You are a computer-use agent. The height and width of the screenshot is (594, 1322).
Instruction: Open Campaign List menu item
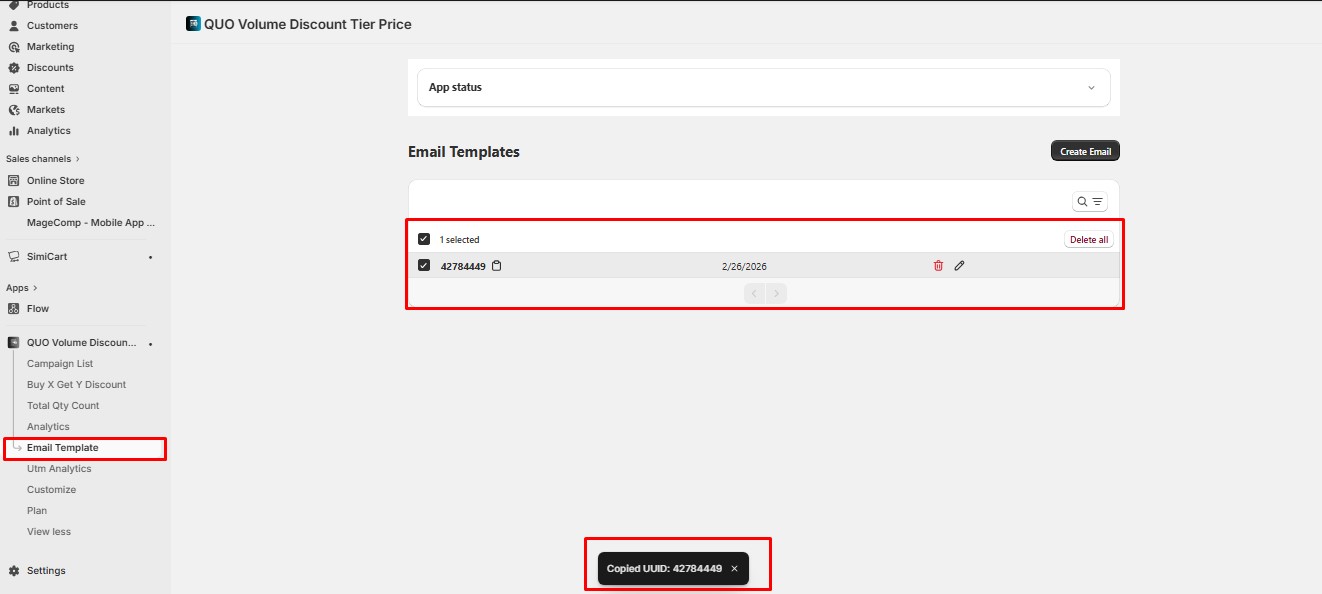pyautogui.click(x=60, y=364)
